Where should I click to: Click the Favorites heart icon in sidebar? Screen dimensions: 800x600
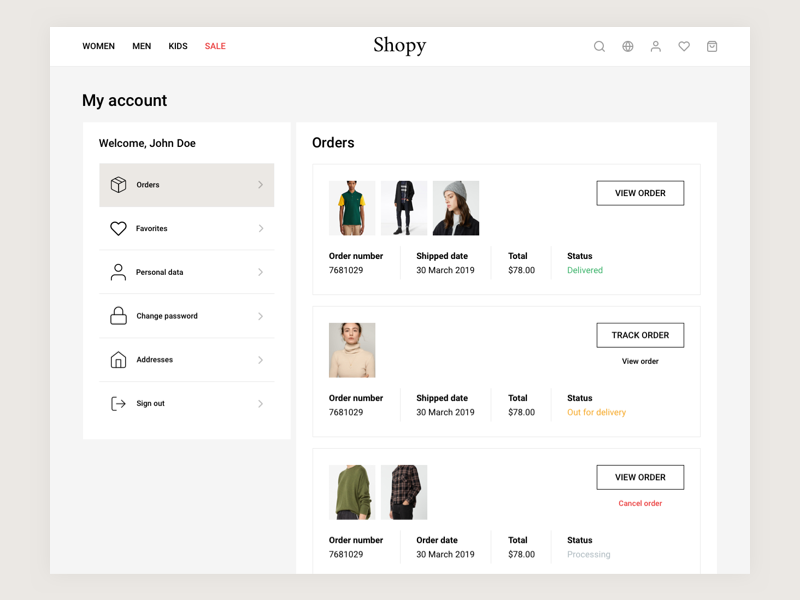(x=117, y=228)
